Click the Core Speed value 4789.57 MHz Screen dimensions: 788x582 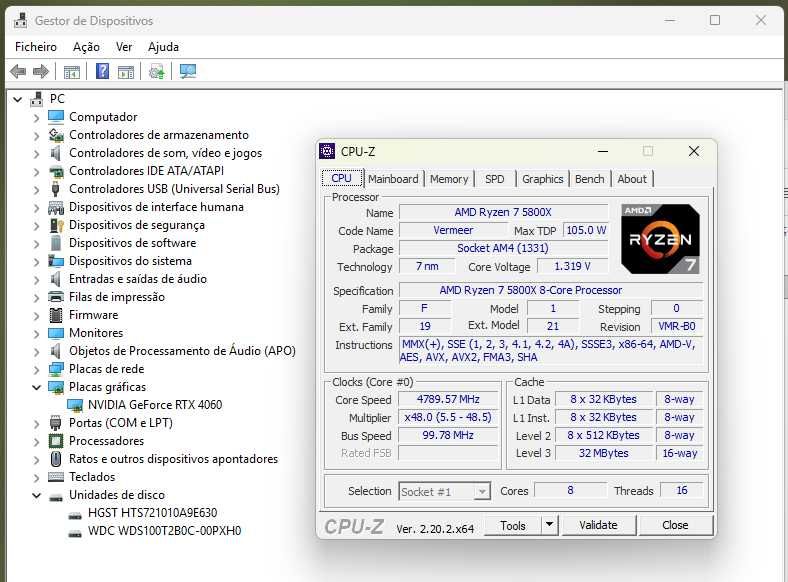(448, 399)
